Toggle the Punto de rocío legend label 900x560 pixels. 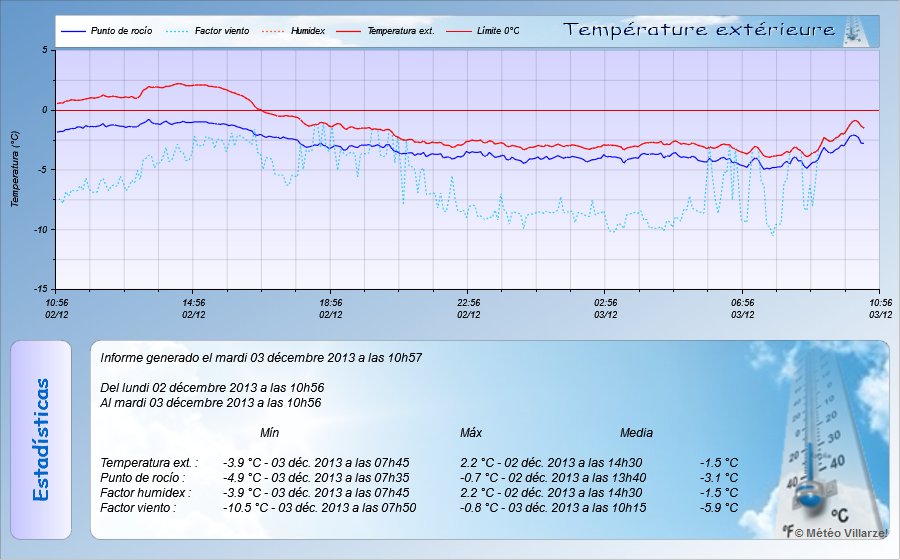click(x=121, y=31)
